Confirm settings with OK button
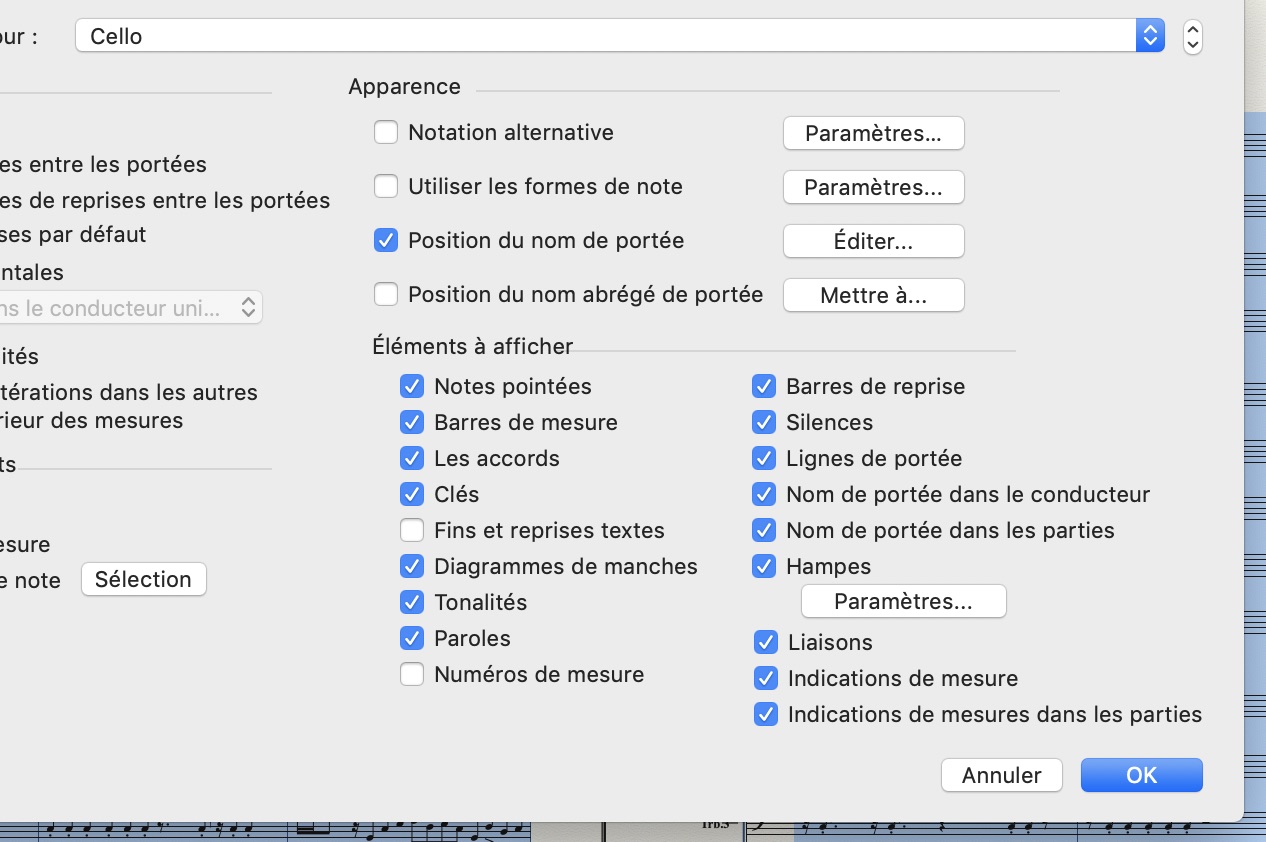 [x=1141, y=775]
